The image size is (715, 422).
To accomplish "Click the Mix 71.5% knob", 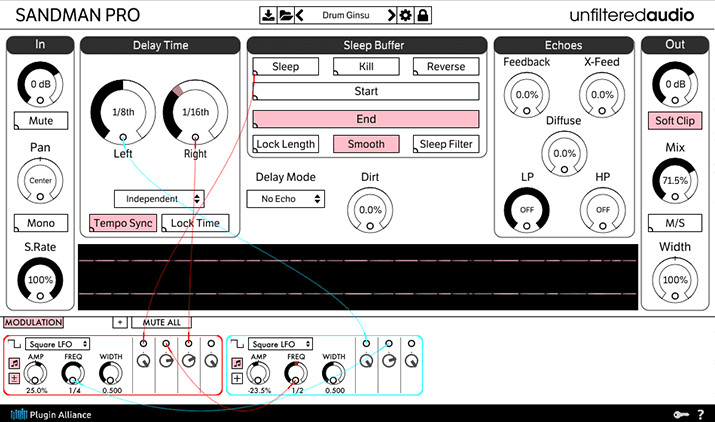I will 675,181.
